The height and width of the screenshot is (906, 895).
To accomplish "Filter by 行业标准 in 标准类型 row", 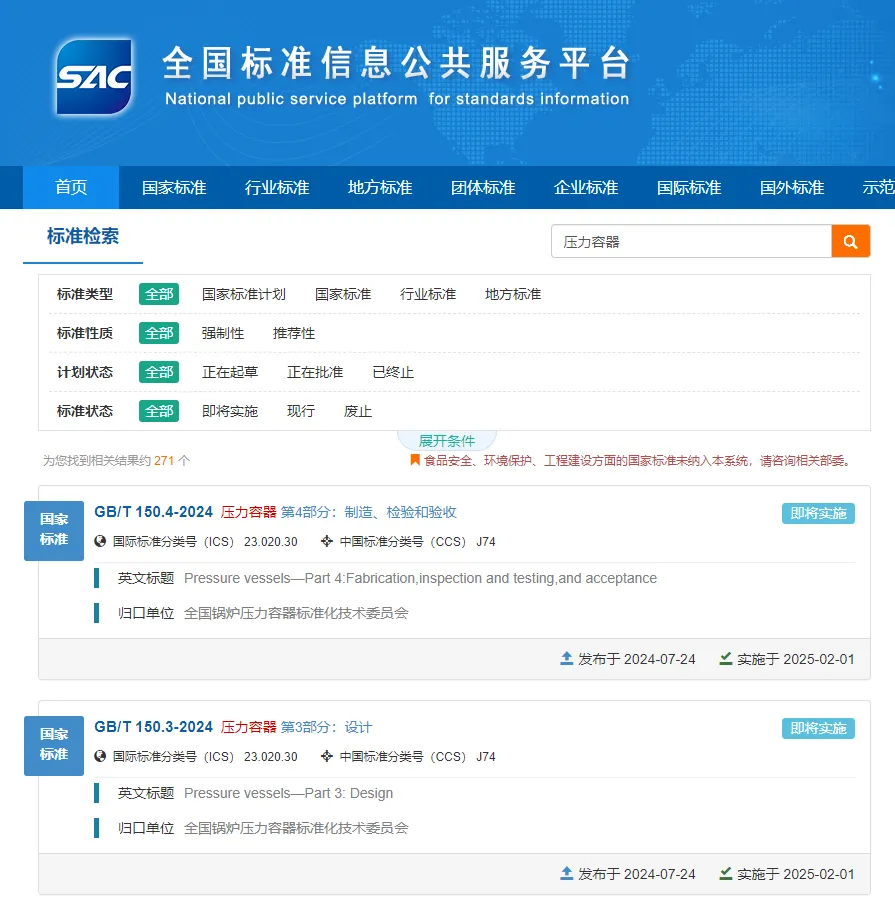I will click(x=428, y=294).
